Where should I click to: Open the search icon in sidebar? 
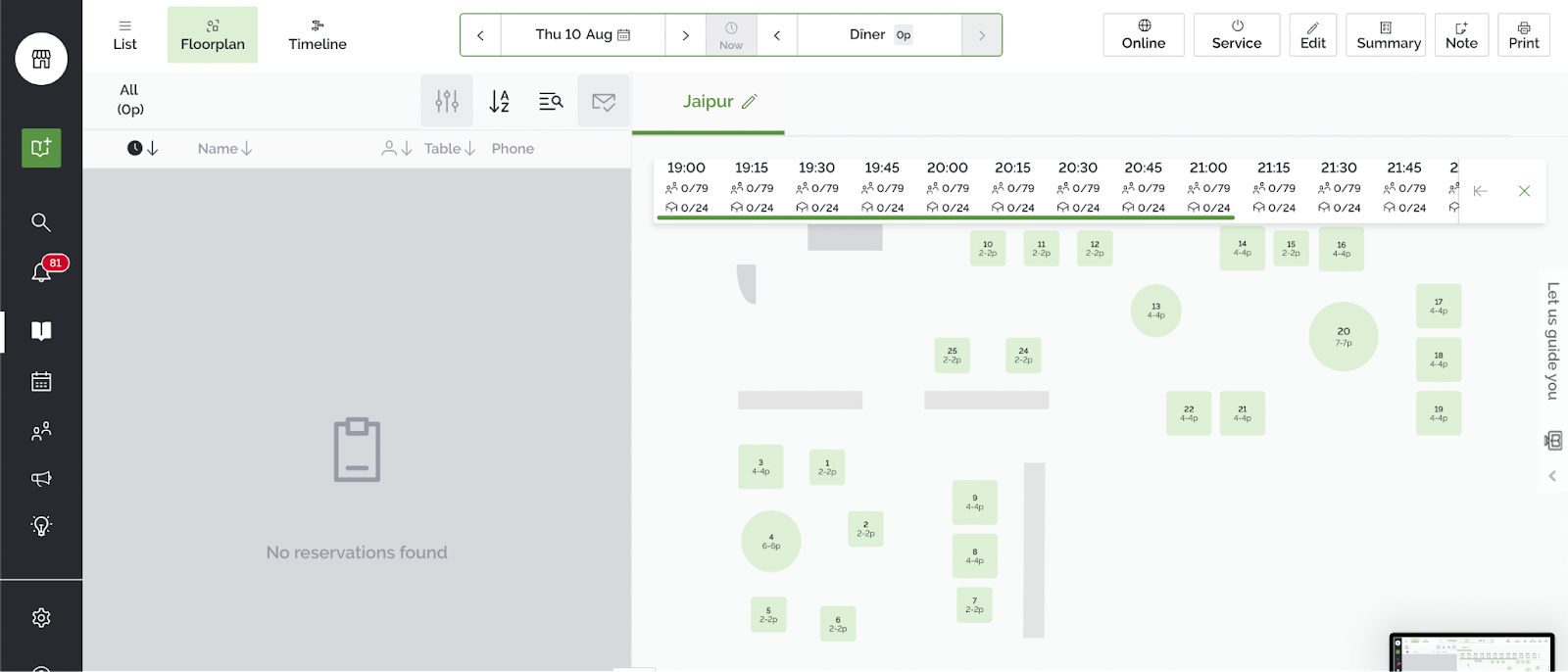pos(41,222)
